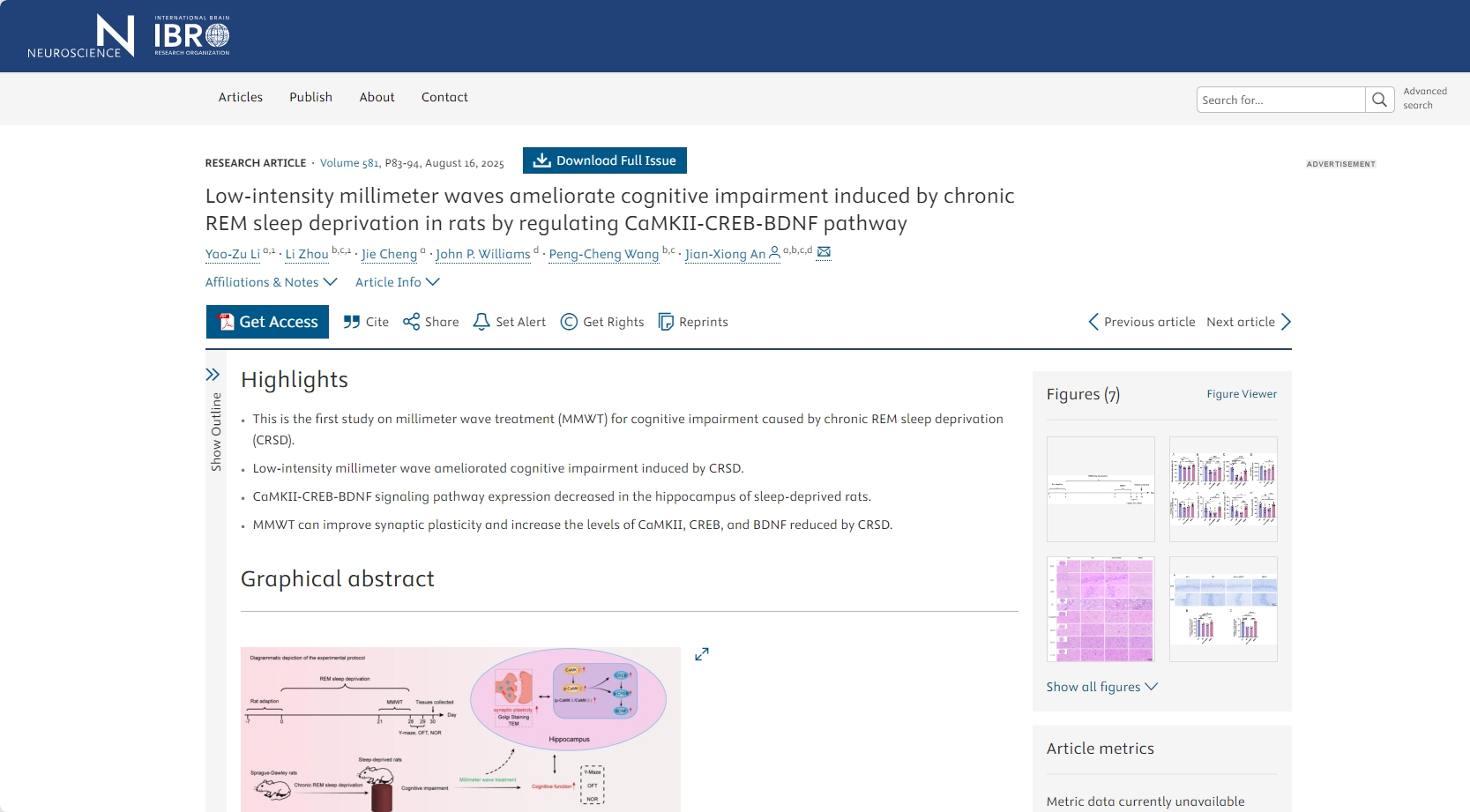Open the Neuroscience IBRO home logo

click(128, 36)
